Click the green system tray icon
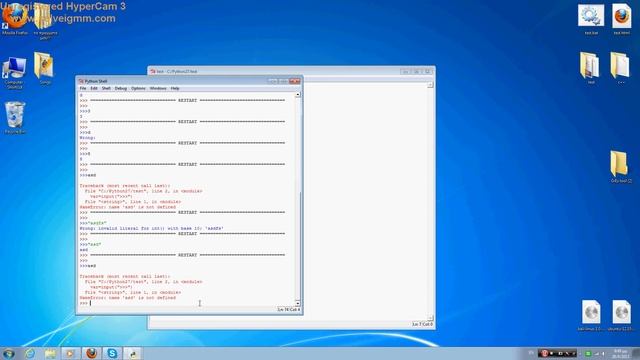The image size is (640, 360). 588,353
